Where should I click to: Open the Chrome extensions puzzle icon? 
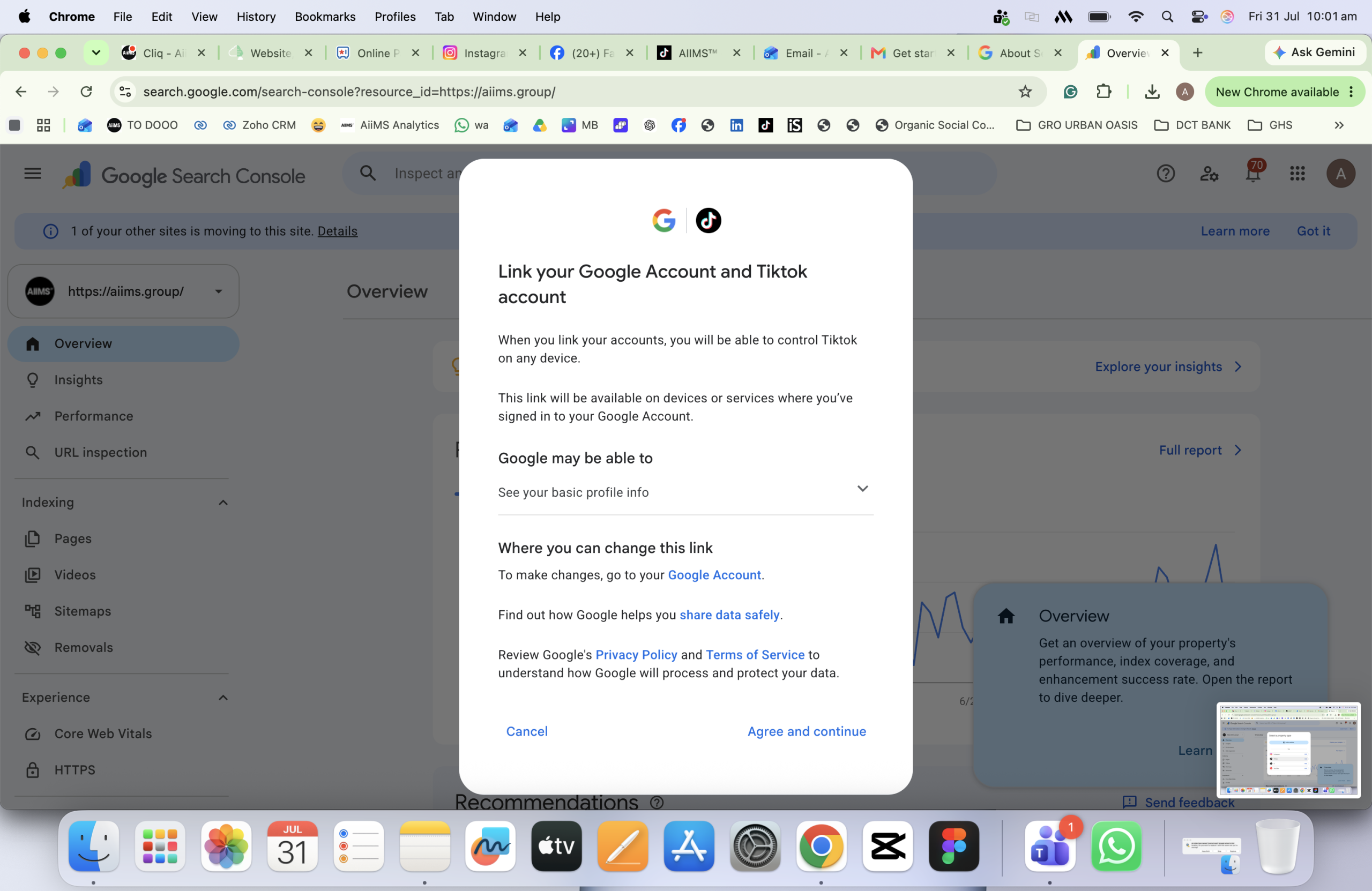point(1103,92)
